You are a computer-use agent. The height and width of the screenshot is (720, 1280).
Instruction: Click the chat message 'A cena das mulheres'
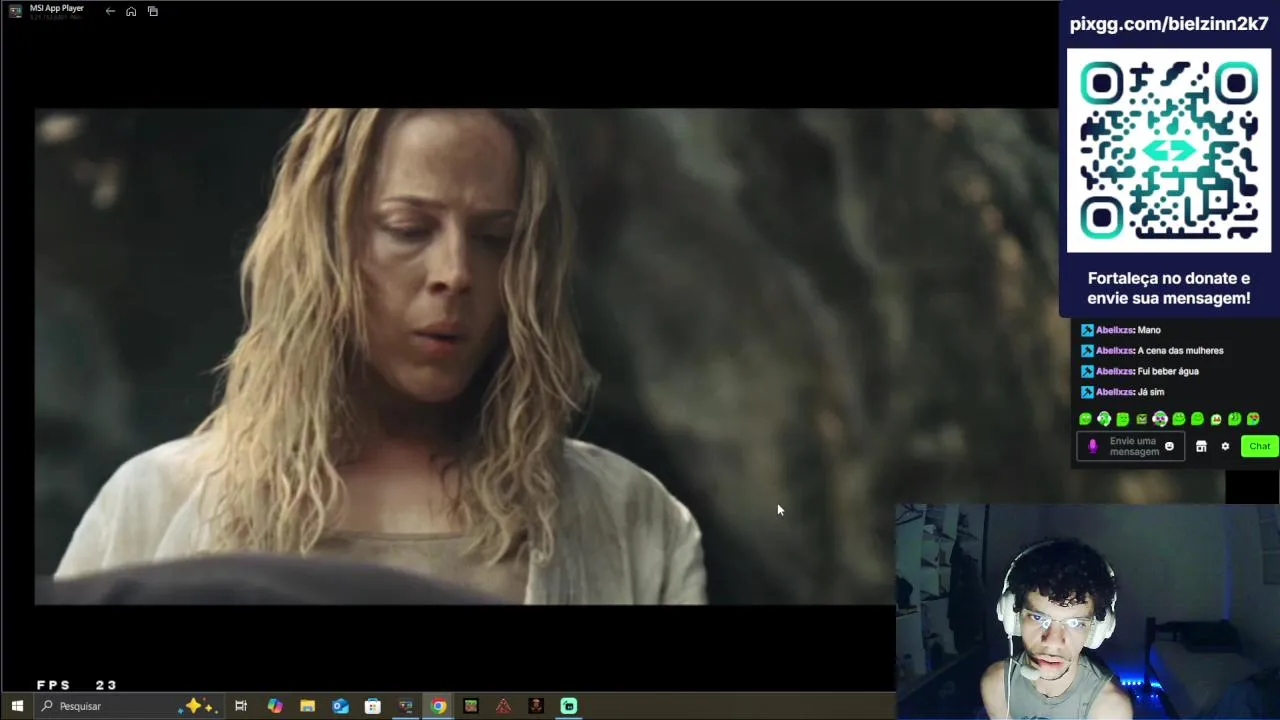[1180, 351]
